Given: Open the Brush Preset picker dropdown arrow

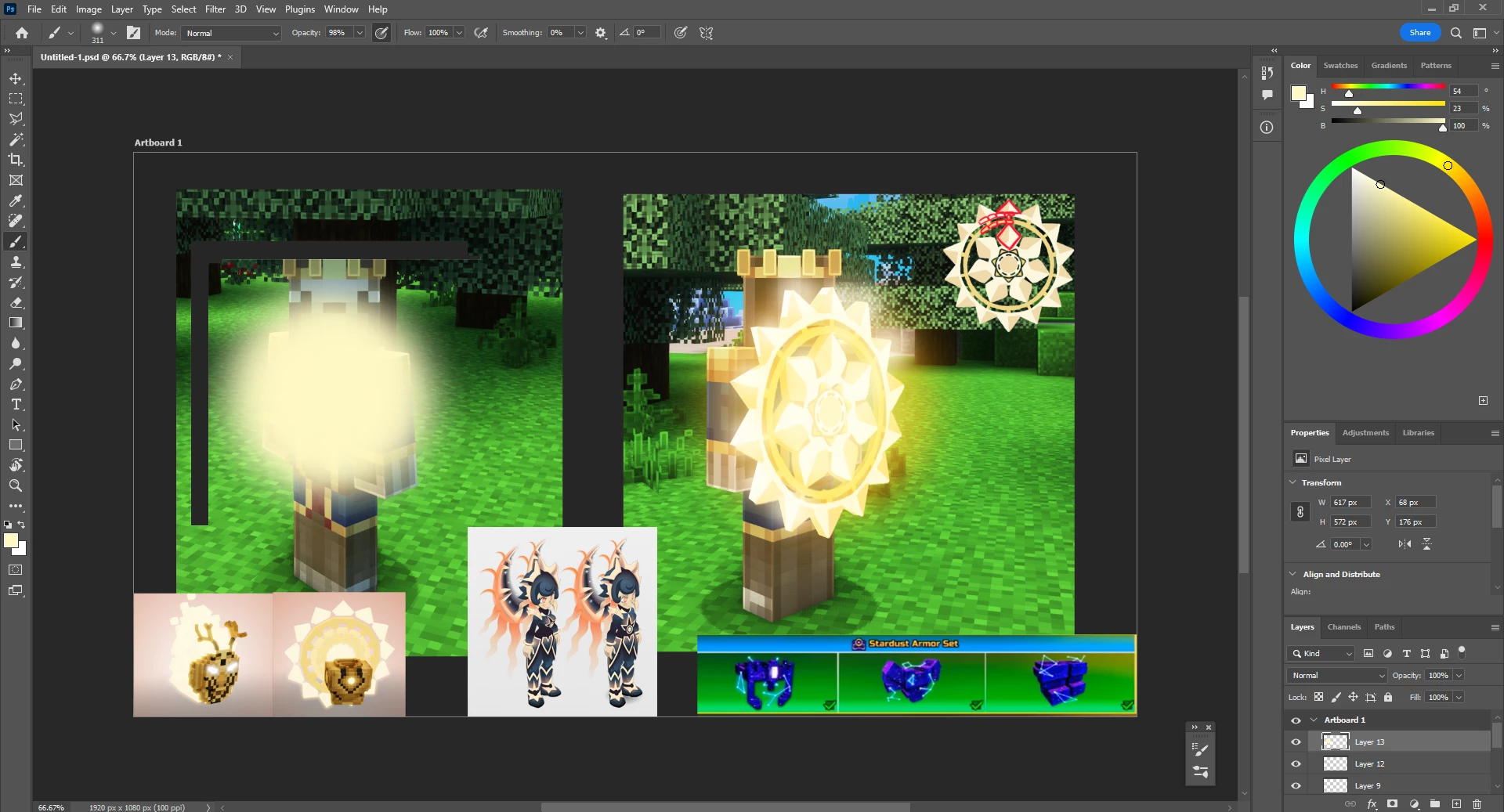Looking at the screenshot, I should (114, 33).
